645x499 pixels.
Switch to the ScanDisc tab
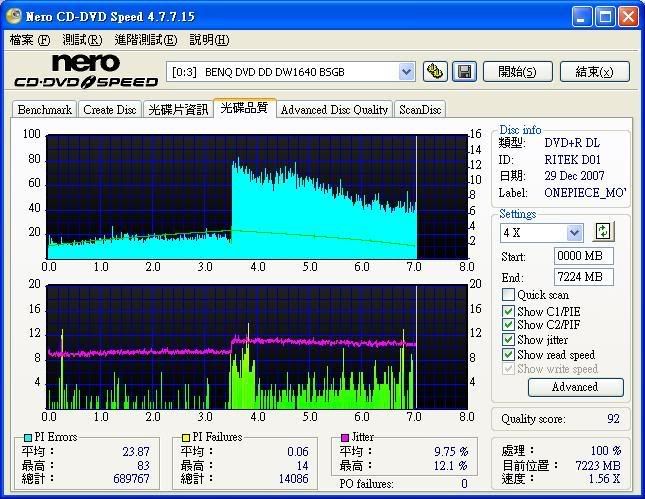(420, 109)
